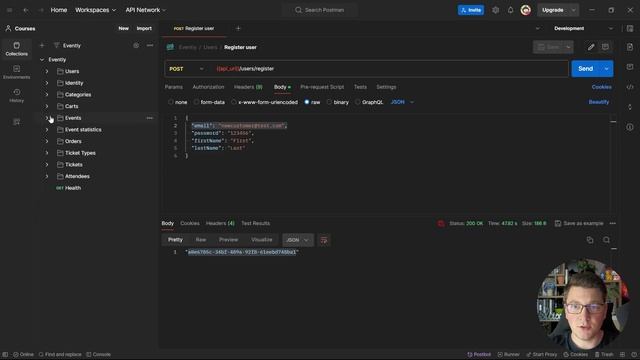Viewport: 640px width, 360px height.
Task: Open the notifications bell
Action: coord(510,10)
